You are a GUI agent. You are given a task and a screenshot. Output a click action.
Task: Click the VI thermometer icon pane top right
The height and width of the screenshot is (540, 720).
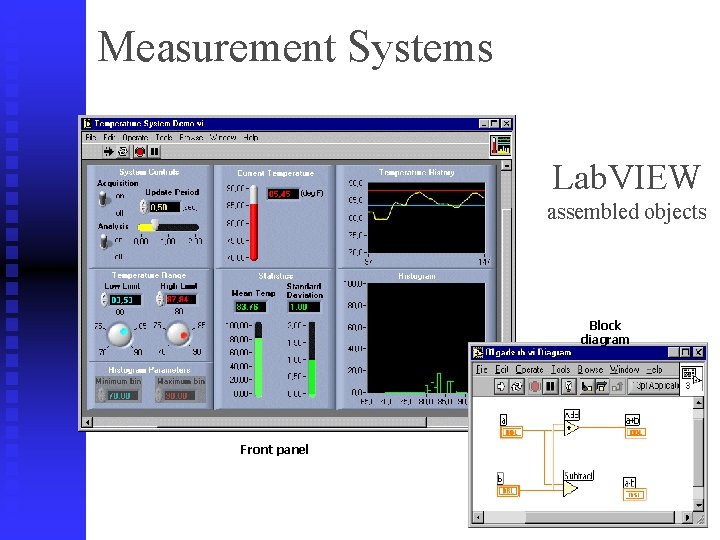[x=501, y=145]
